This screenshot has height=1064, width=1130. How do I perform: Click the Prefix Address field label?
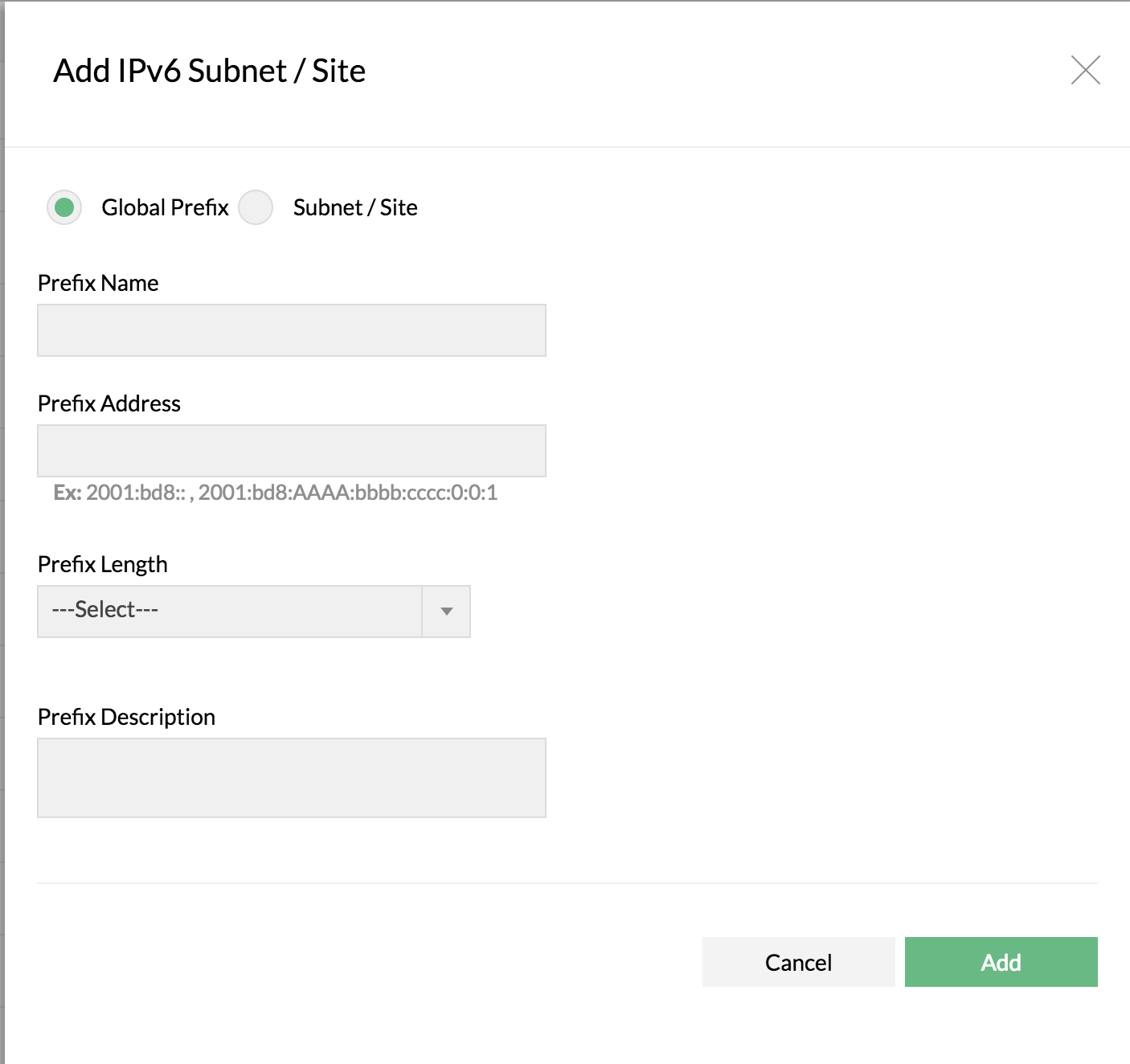point(109,403)
